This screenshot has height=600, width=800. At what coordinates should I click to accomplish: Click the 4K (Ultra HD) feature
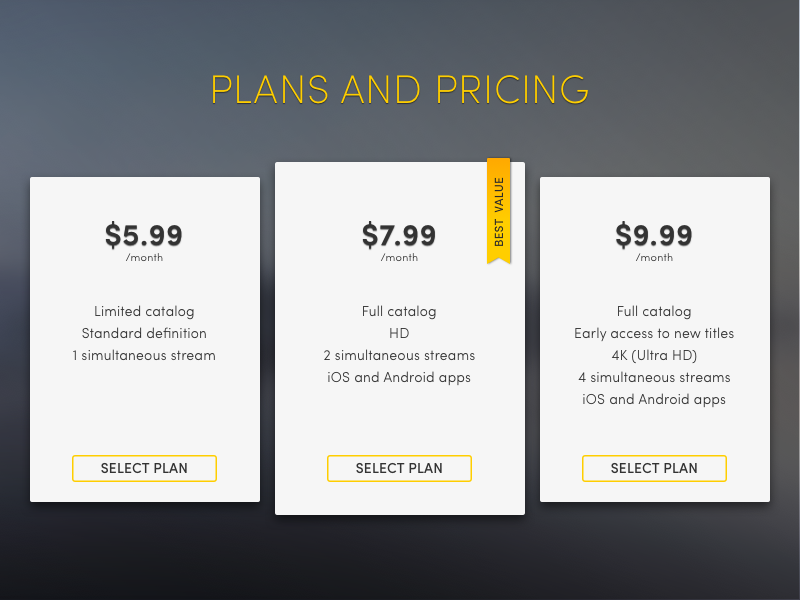coord(654,356)
